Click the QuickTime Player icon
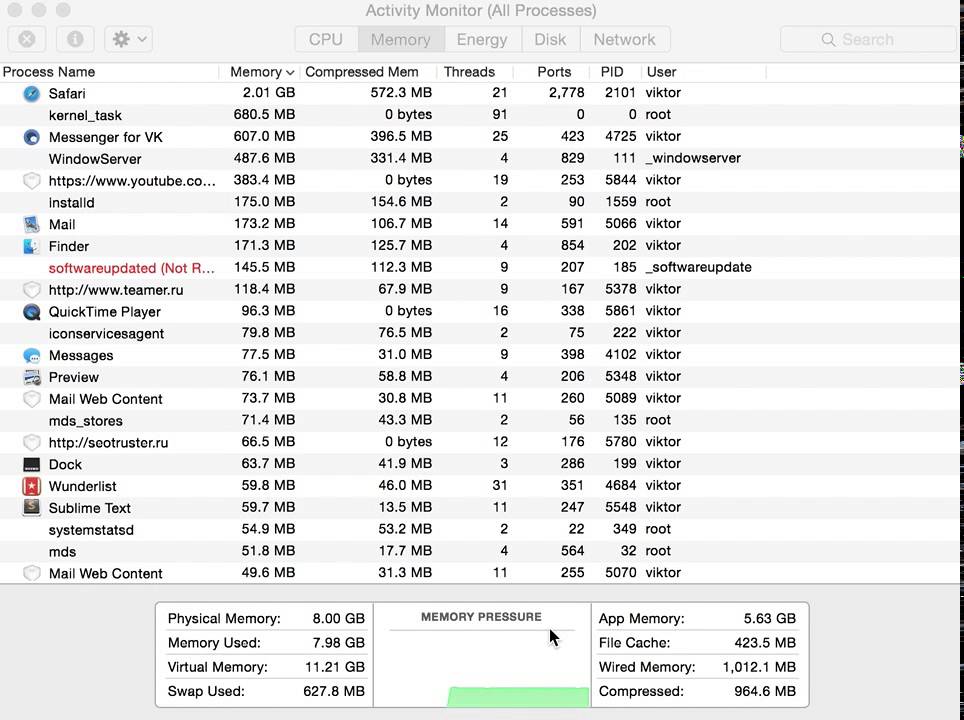 31,312
